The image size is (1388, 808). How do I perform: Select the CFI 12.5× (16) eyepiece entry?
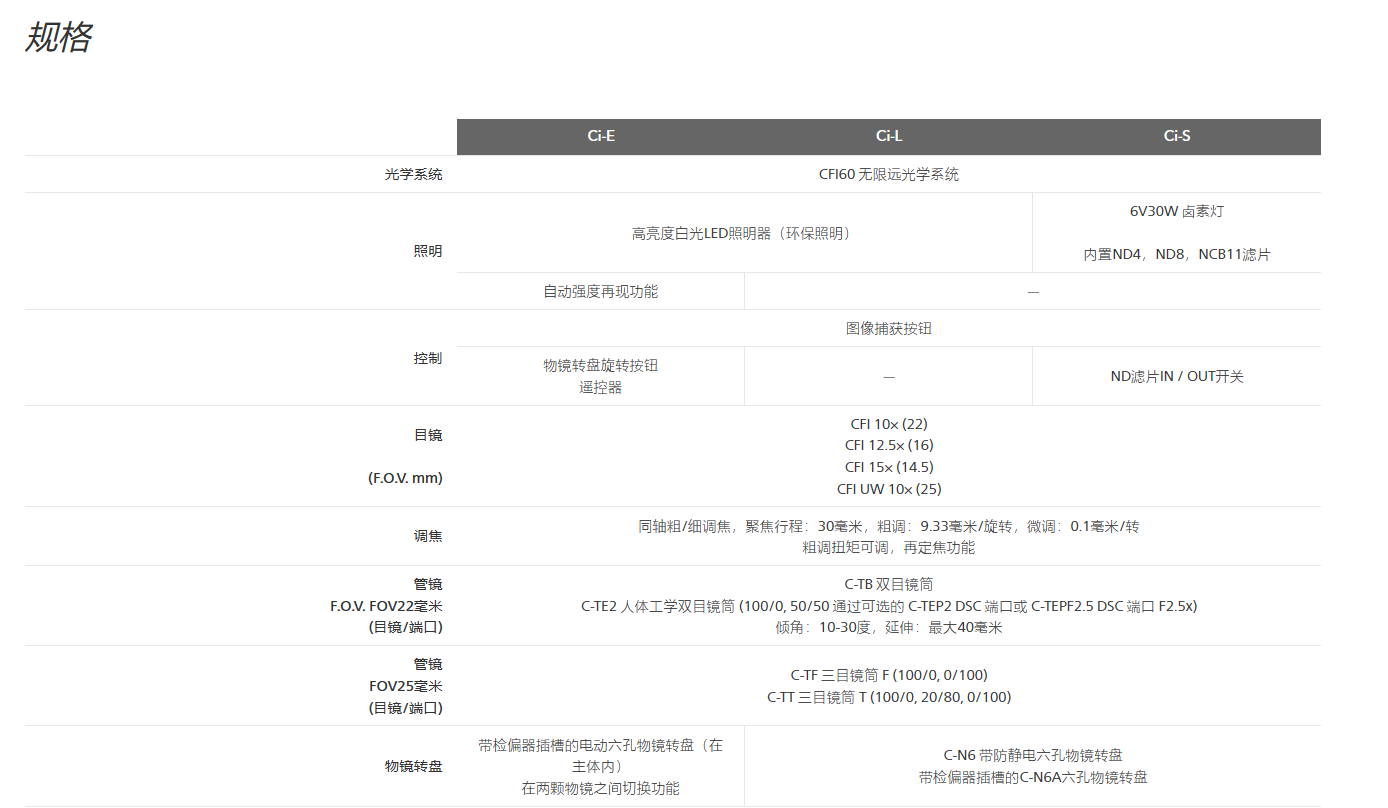click(x=888, y=445)
